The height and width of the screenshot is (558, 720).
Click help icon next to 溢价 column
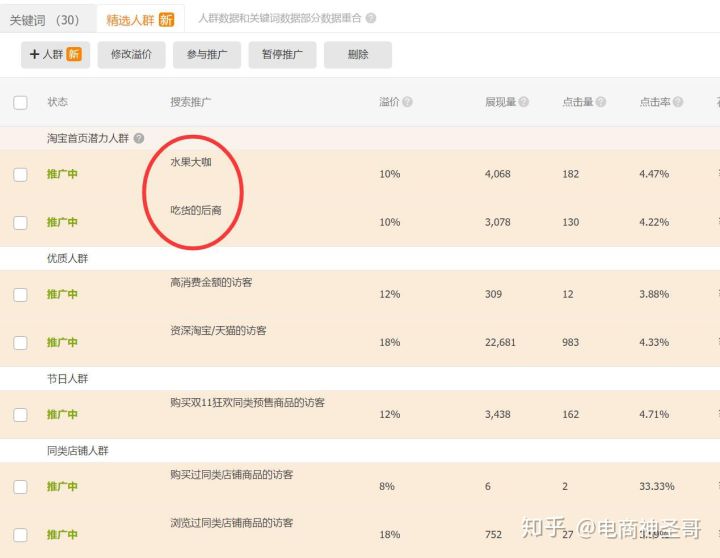(x=408, y=103)
